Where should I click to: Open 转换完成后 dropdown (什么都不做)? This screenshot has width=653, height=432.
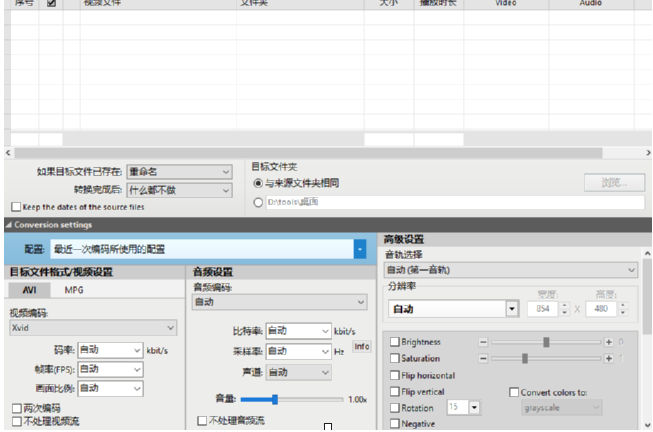(179, 190)
